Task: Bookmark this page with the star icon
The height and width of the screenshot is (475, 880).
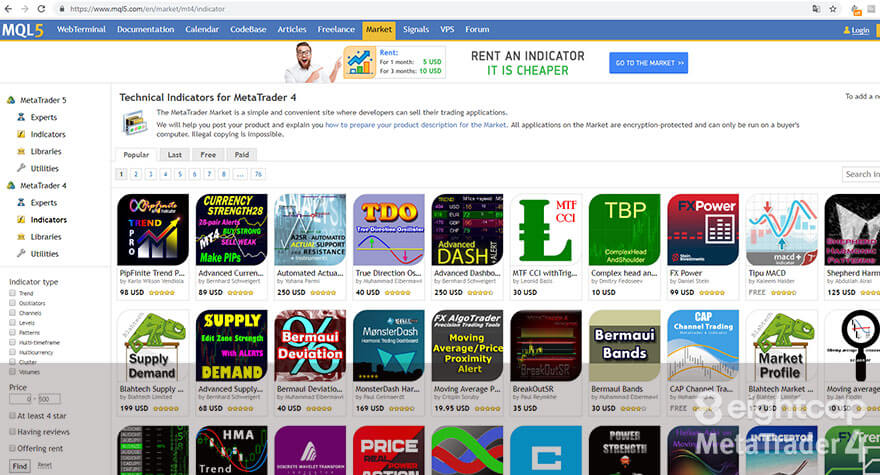Action: tap(833, 9)
